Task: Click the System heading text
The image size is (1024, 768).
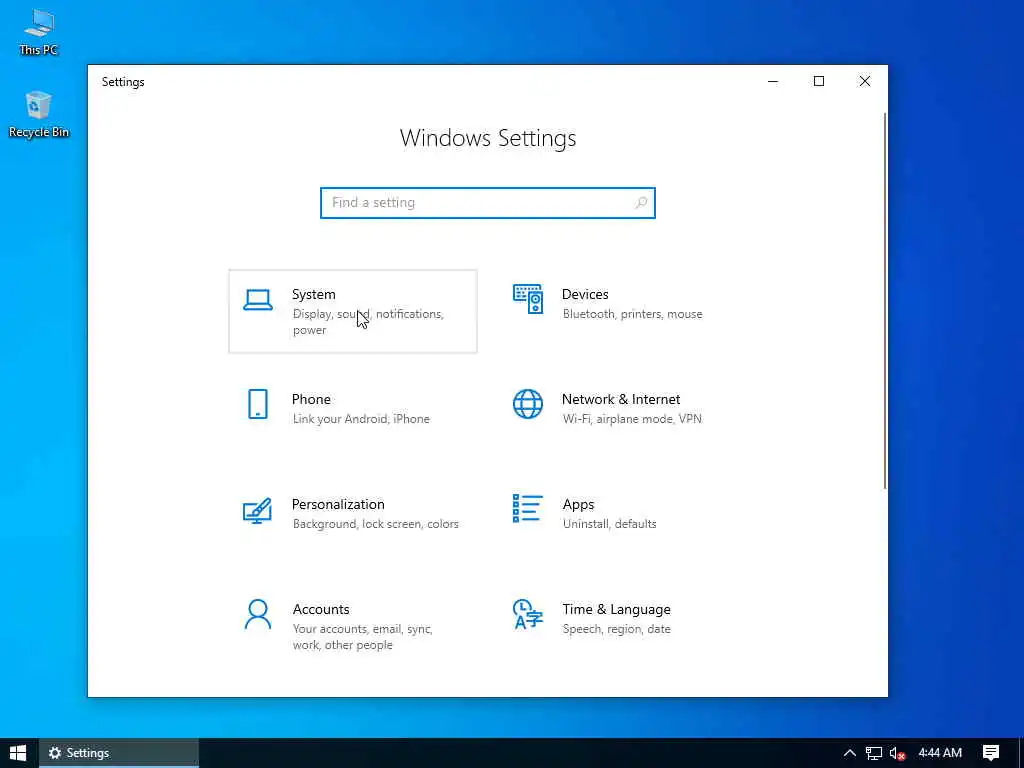Action: [313, 295]
